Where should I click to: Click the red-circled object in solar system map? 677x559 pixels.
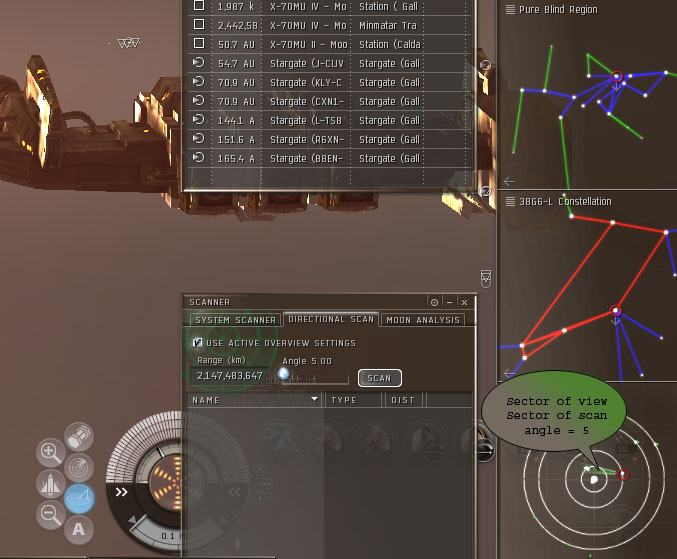coord(623,474)
